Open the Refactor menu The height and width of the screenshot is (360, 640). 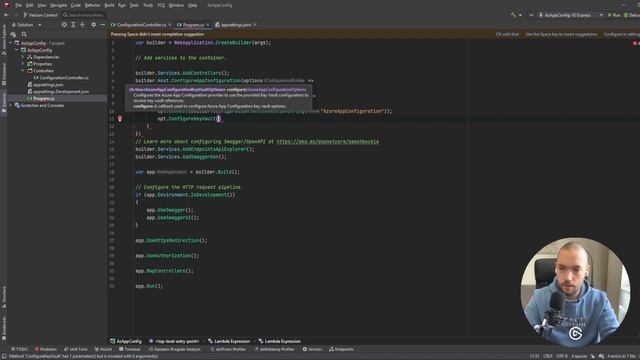tap(93, 5)
